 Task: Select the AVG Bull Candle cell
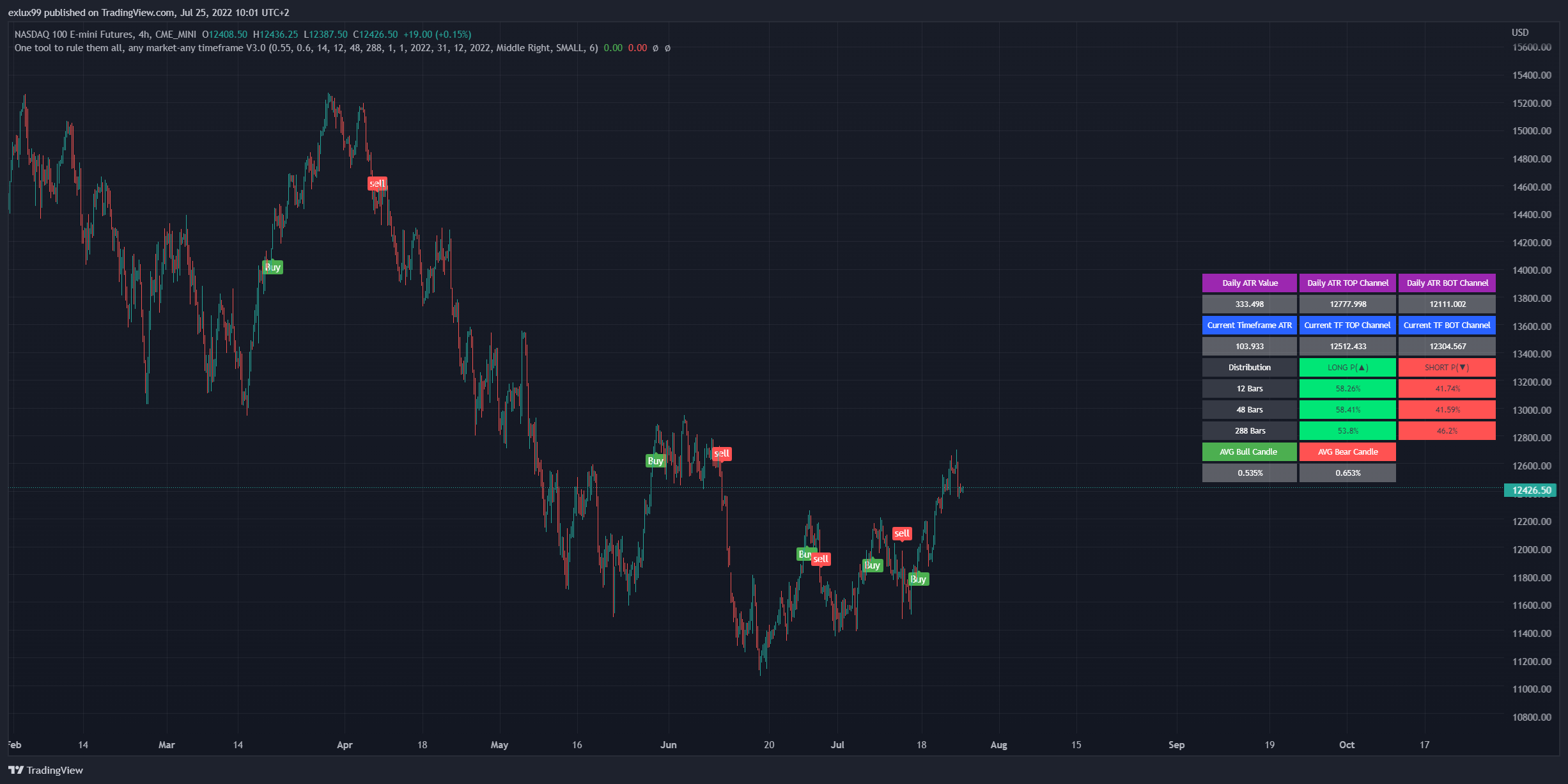coord(1248,452)
